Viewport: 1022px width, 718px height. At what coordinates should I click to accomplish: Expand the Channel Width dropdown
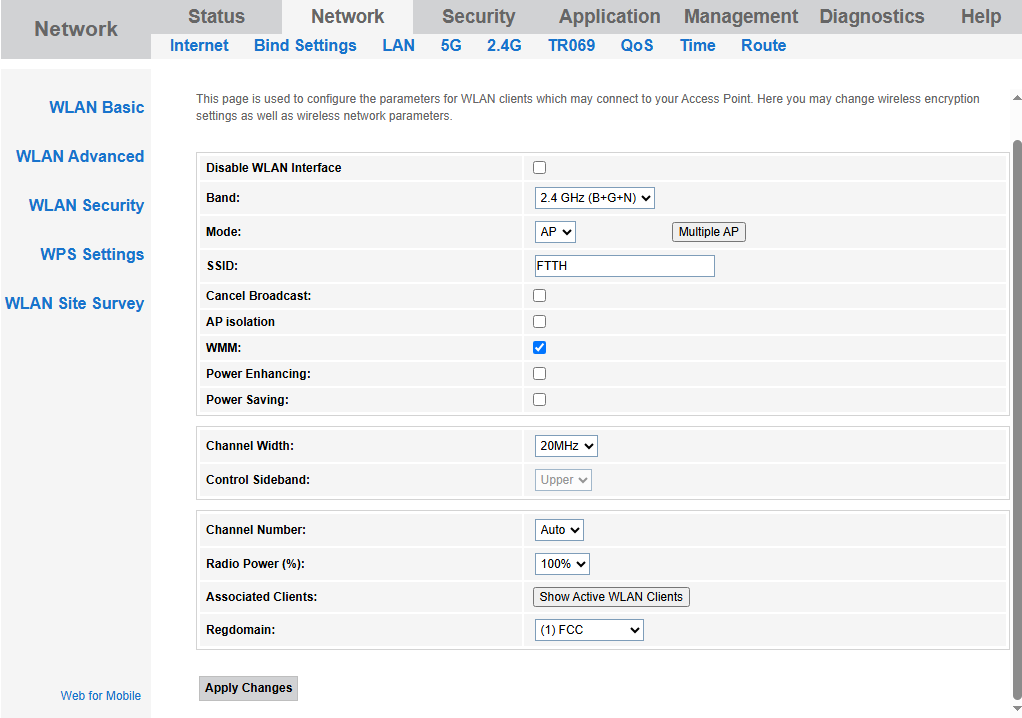(x=566, y=446)
